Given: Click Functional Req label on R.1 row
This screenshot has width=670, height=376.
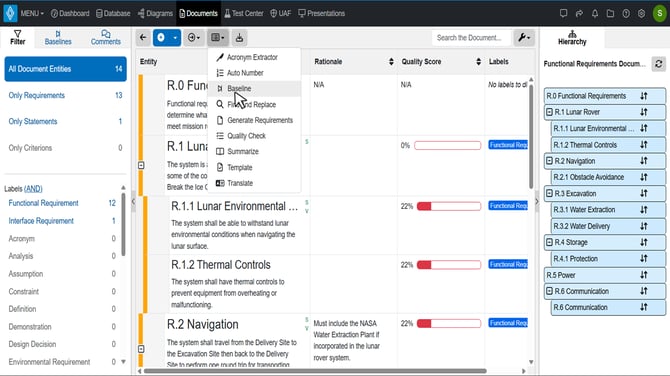Looking at the screenshot, I should 508,145.
